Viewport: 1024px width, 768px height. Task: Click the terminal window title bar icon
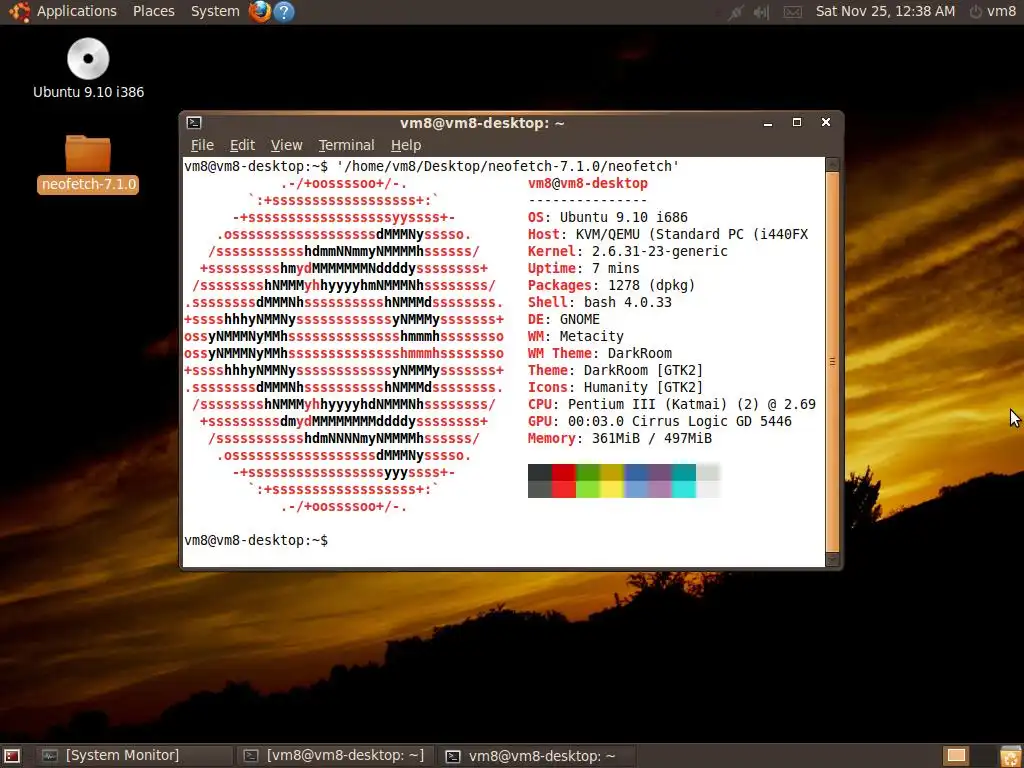194,122
